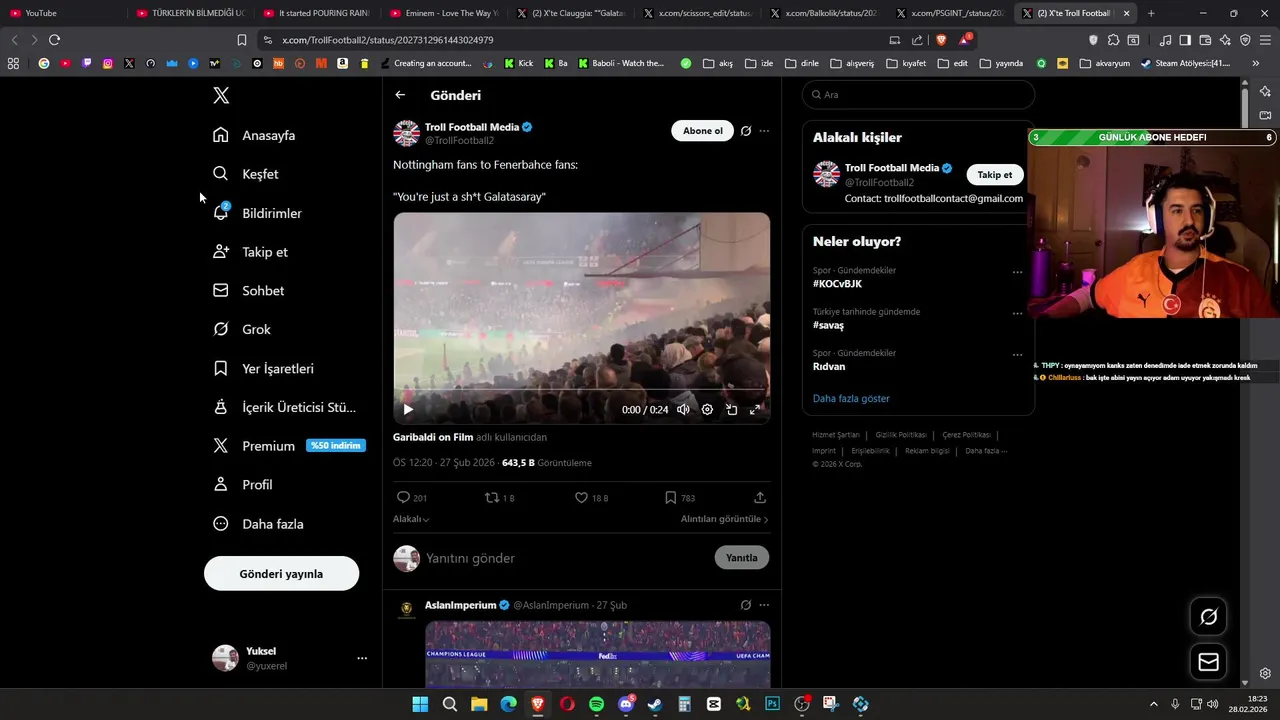Click Grok icon on AslanImperium reply

(746, 605)
